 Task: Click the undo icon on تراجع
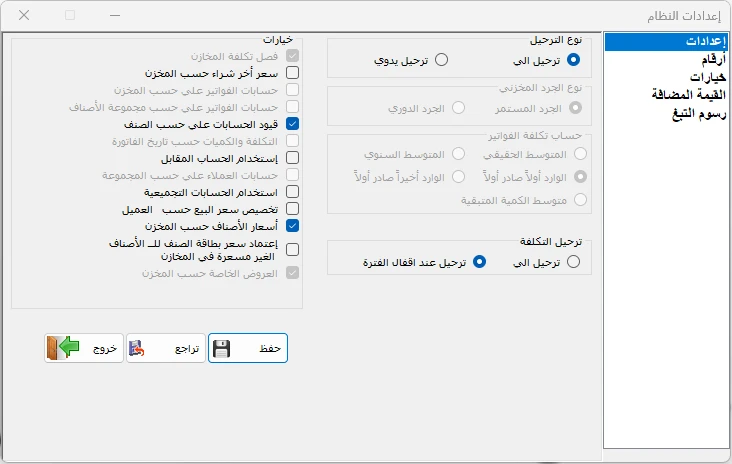136,349
